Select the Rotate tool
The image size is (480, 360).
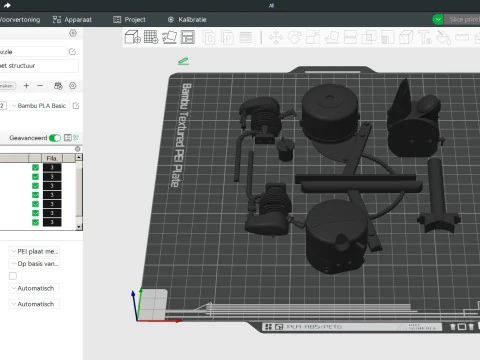(x=295, y=37)
